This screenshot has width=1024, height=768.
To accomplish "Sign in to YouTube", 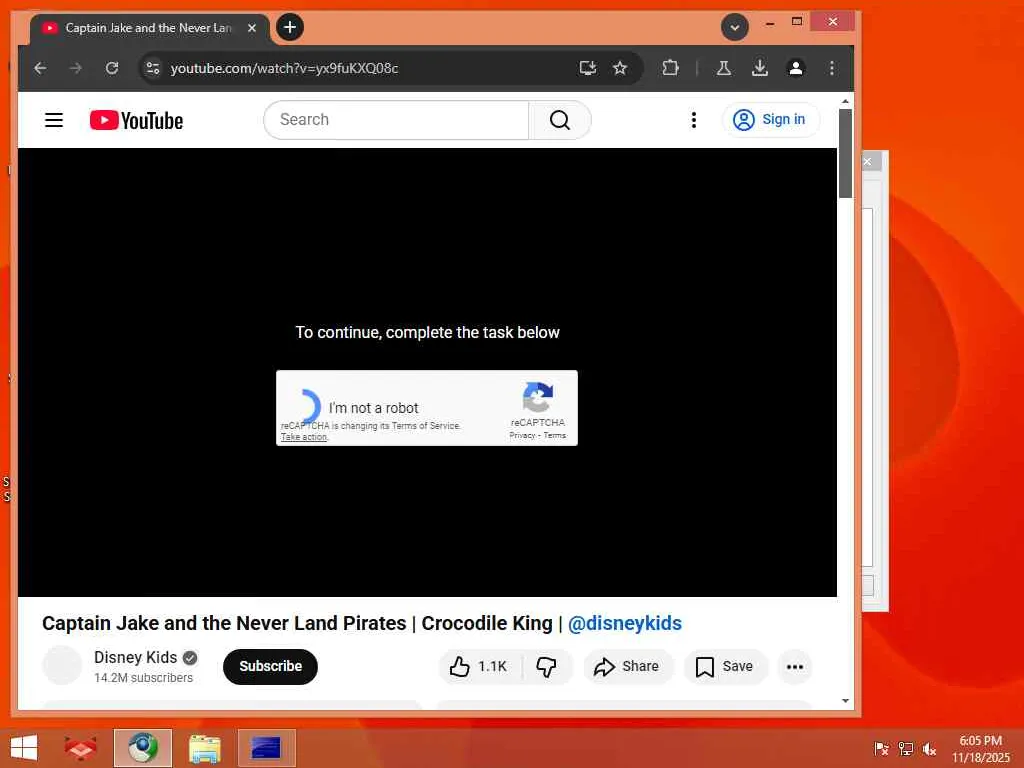I will (771, 120).
